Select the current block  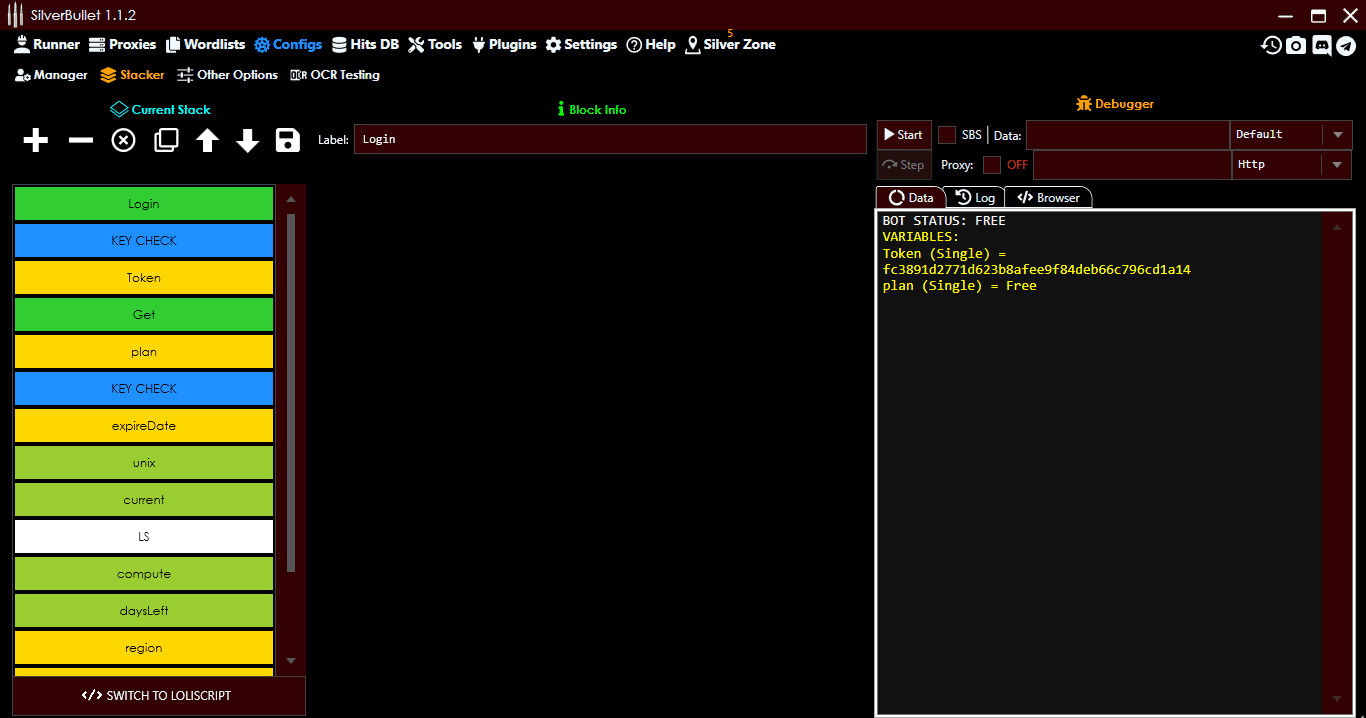[x=144, y=500]
